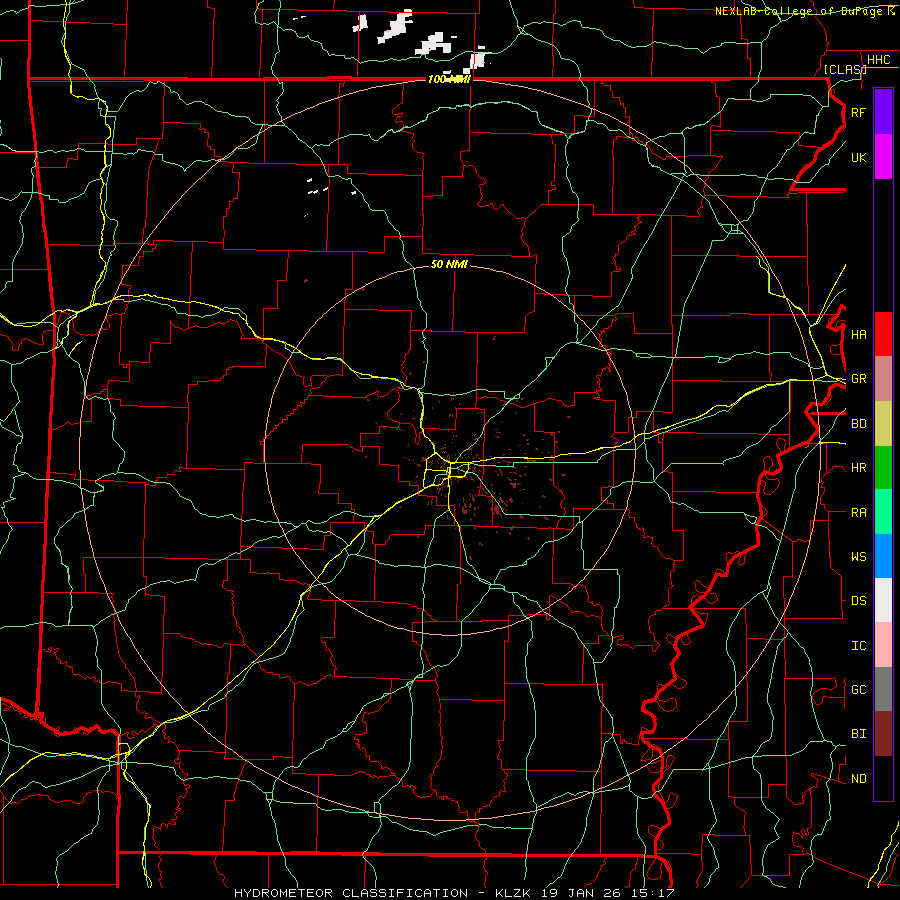Click the Hydrometeor Classification KLZK title text

(454, 893)
